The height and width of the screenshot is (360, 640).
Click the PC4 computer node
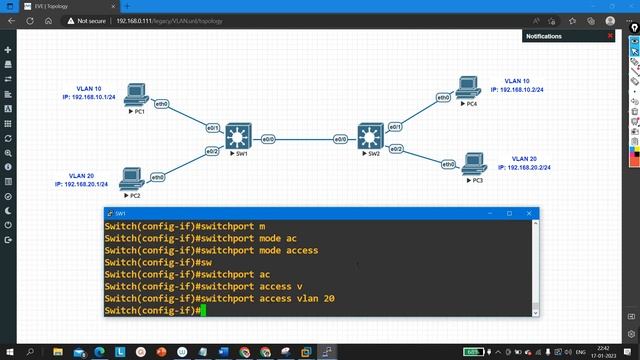pos(468,87)
